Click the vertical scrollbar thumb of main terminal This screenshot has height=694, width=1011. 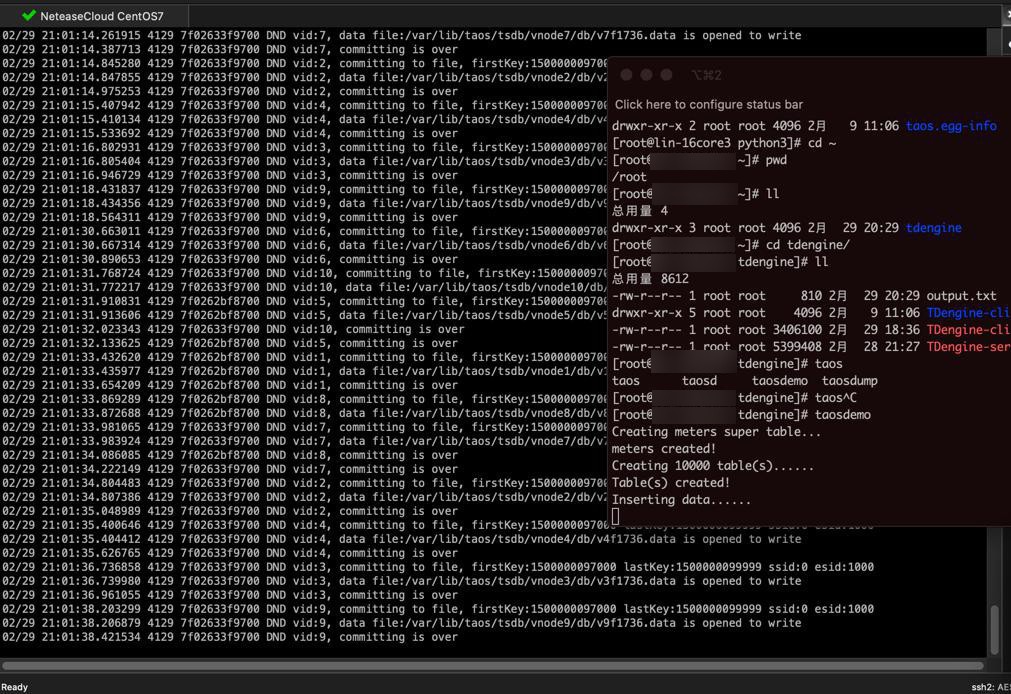point(995,630)
